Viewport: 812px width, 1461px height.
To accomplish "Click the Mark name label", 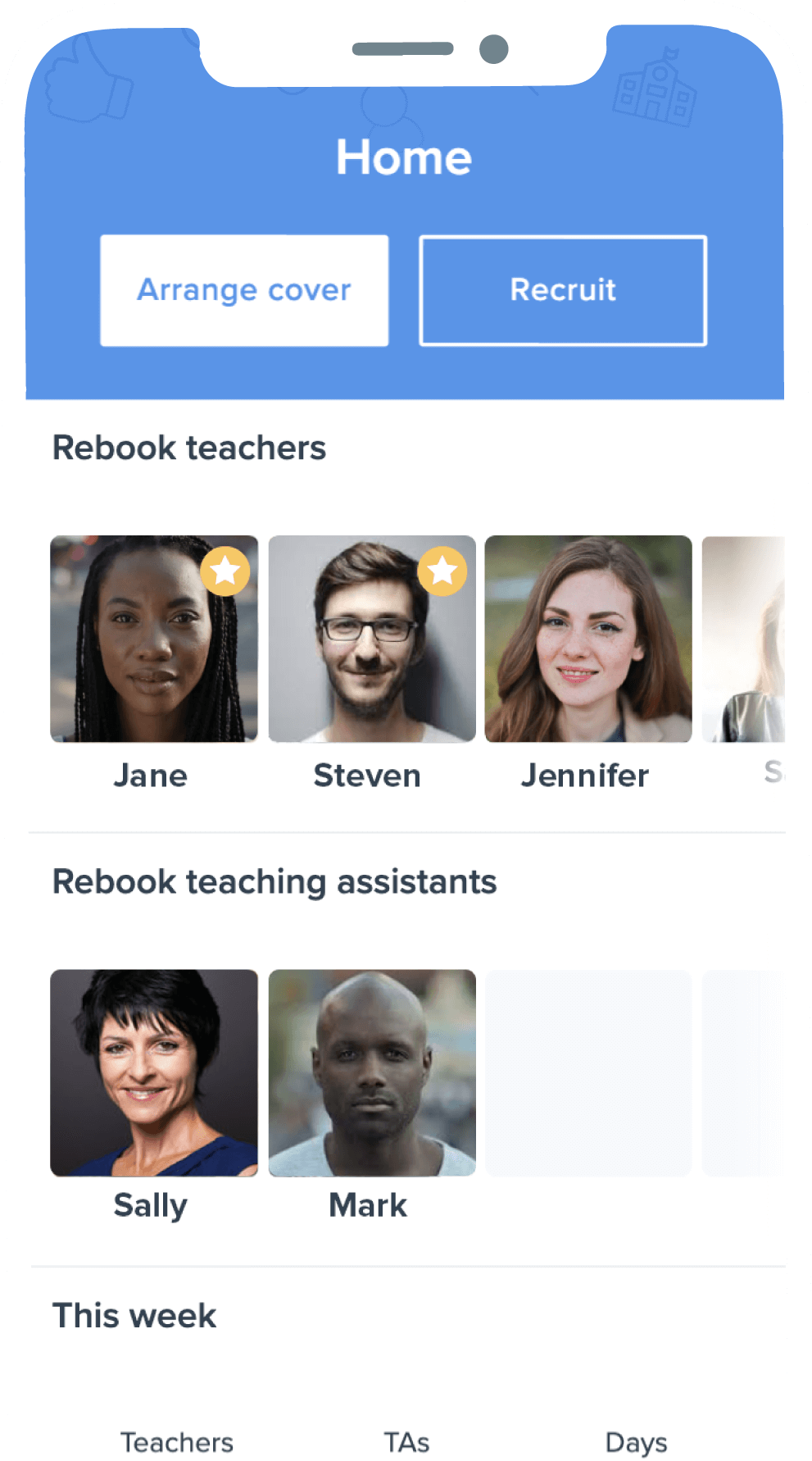I will (368, 1205).
